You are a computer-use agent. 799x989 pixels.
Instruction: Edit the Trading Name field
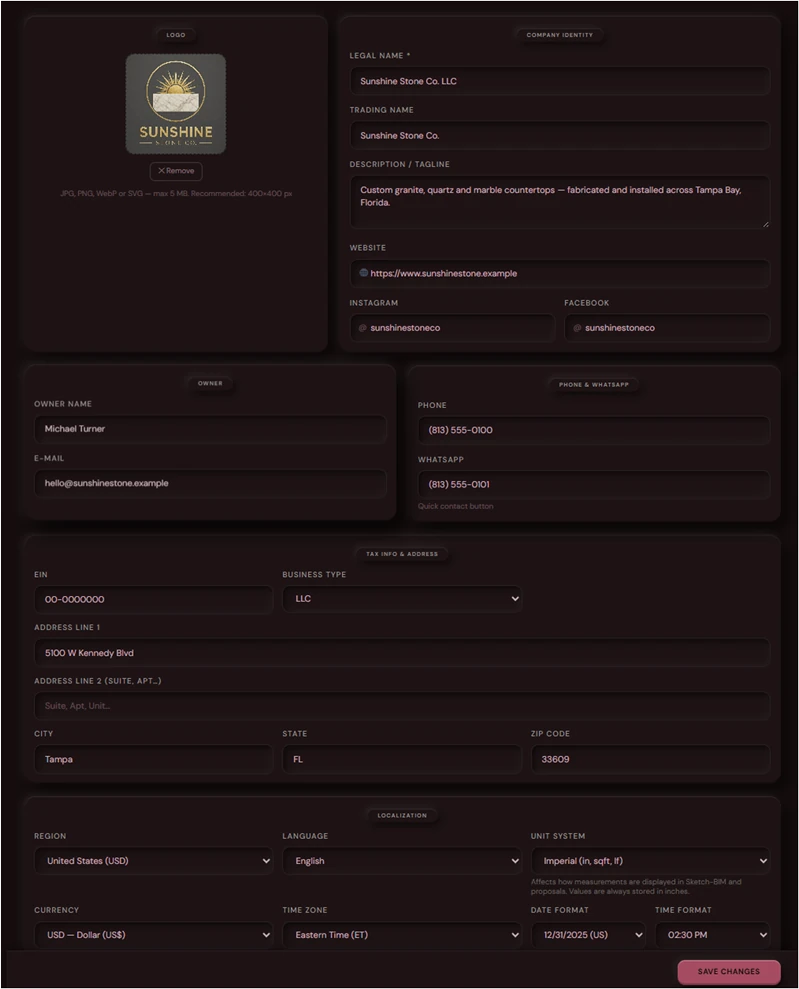coord(560,136)
